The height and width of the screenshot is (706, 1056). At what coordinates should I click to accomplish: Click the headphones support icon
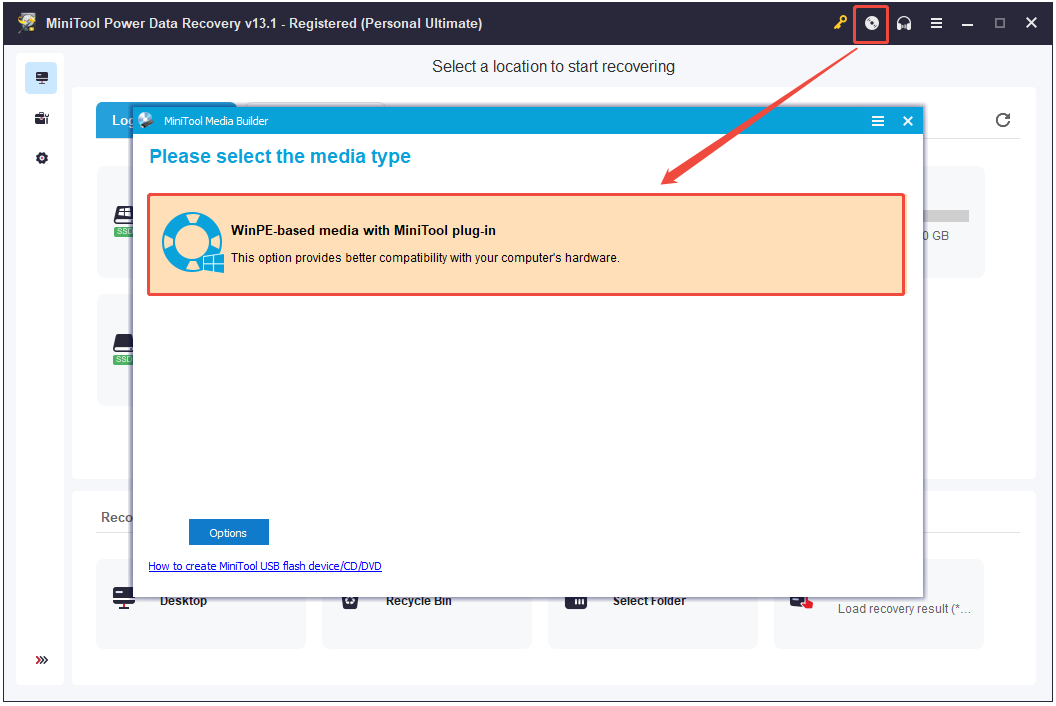(x=904, y=24)
